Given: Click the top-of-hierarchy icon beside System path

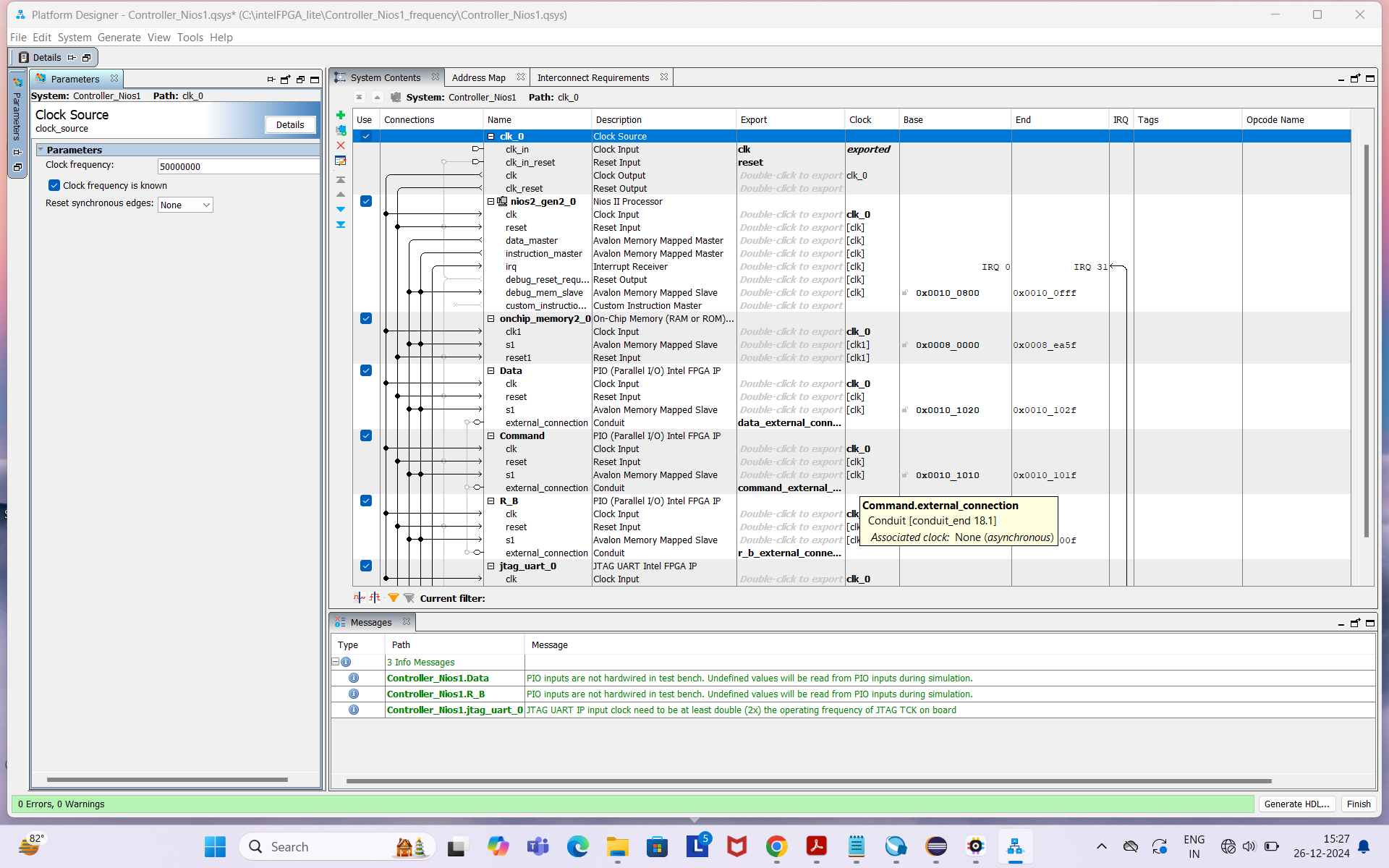Looking at the screenshot, I should click(x=360, y=97).
